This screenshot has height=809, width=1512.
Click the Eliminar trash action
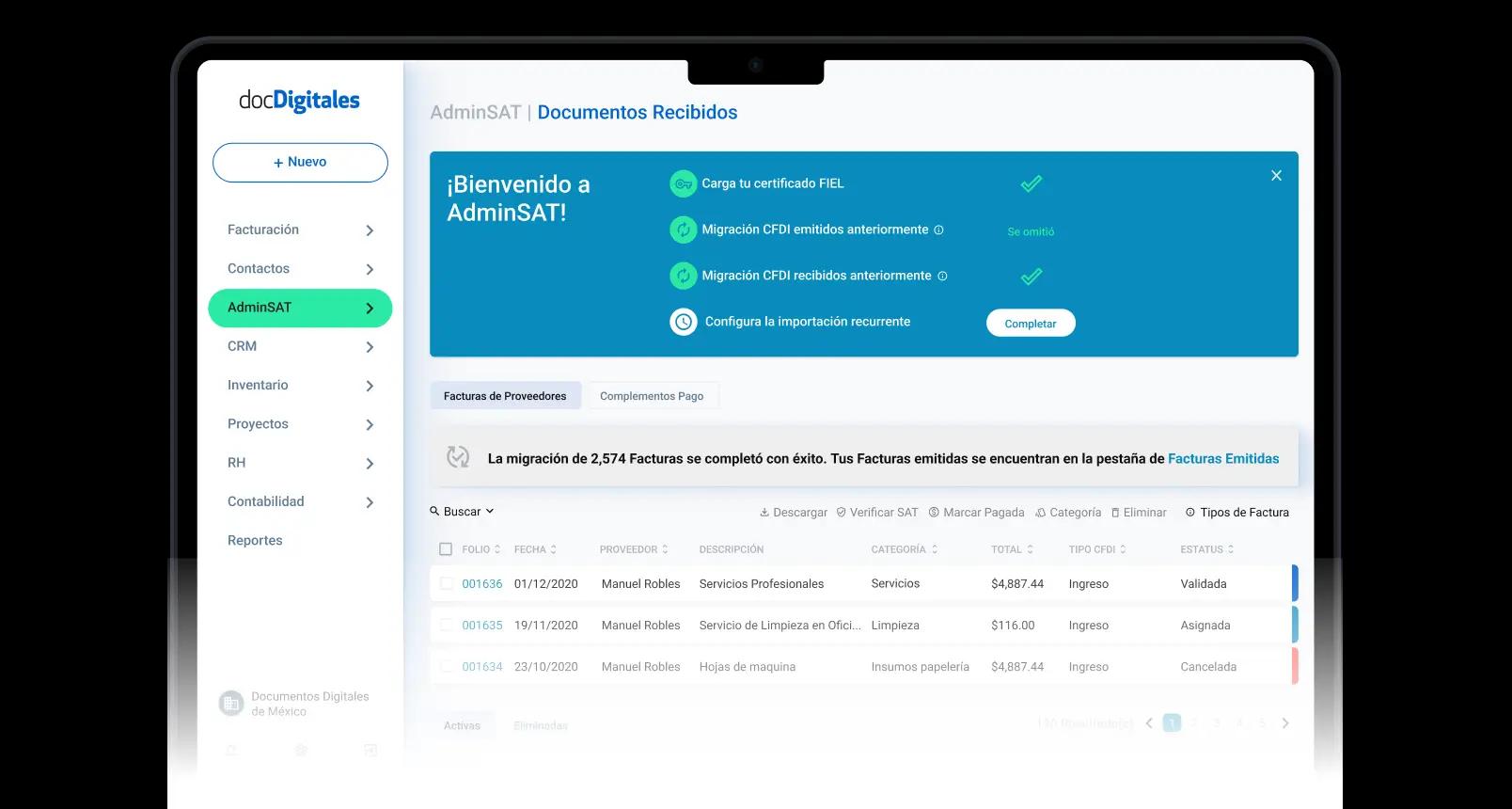(x=1139, y=513)
